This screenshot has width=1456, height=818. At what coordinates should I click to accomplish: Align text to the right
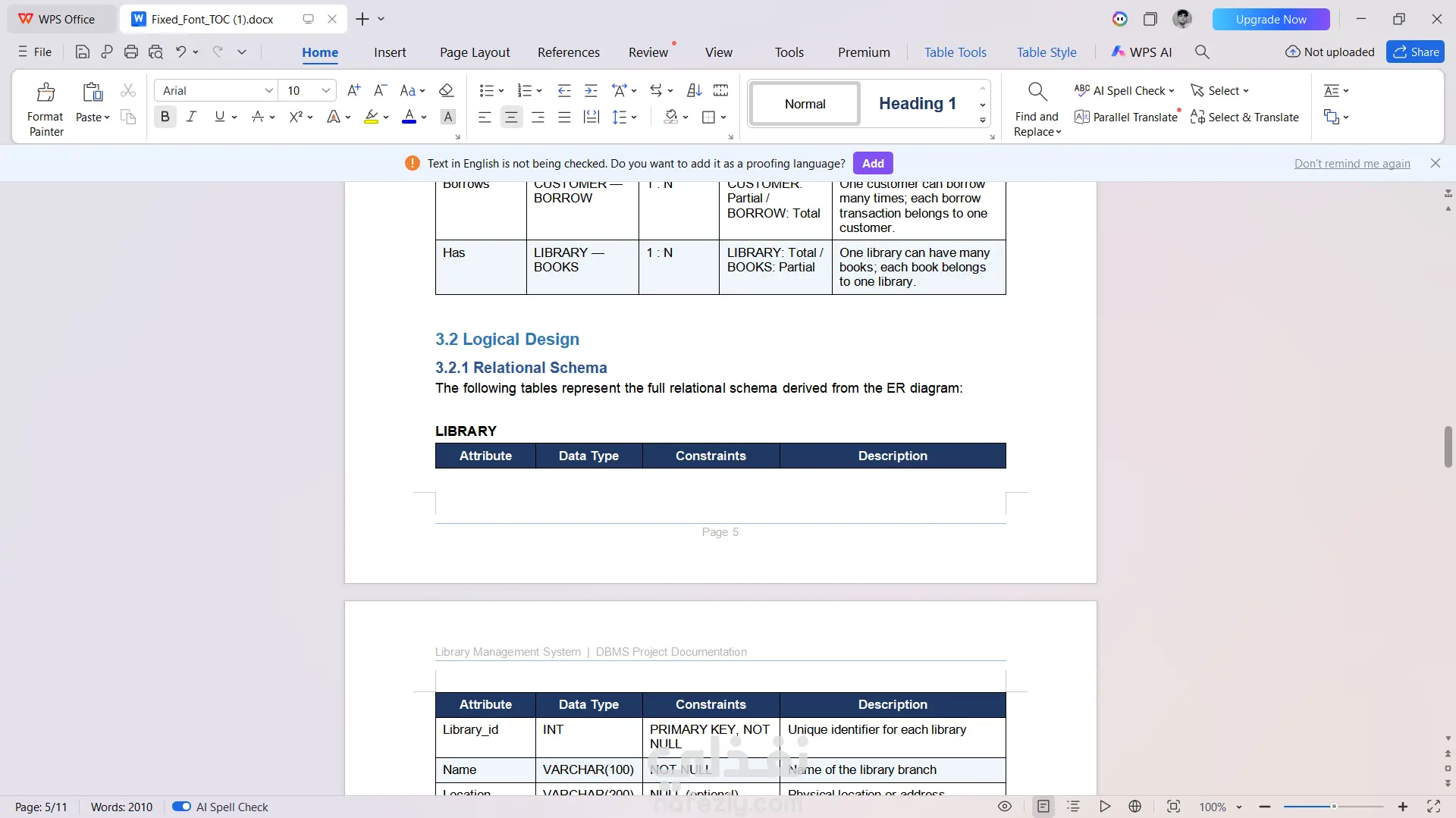click(538, 117)
